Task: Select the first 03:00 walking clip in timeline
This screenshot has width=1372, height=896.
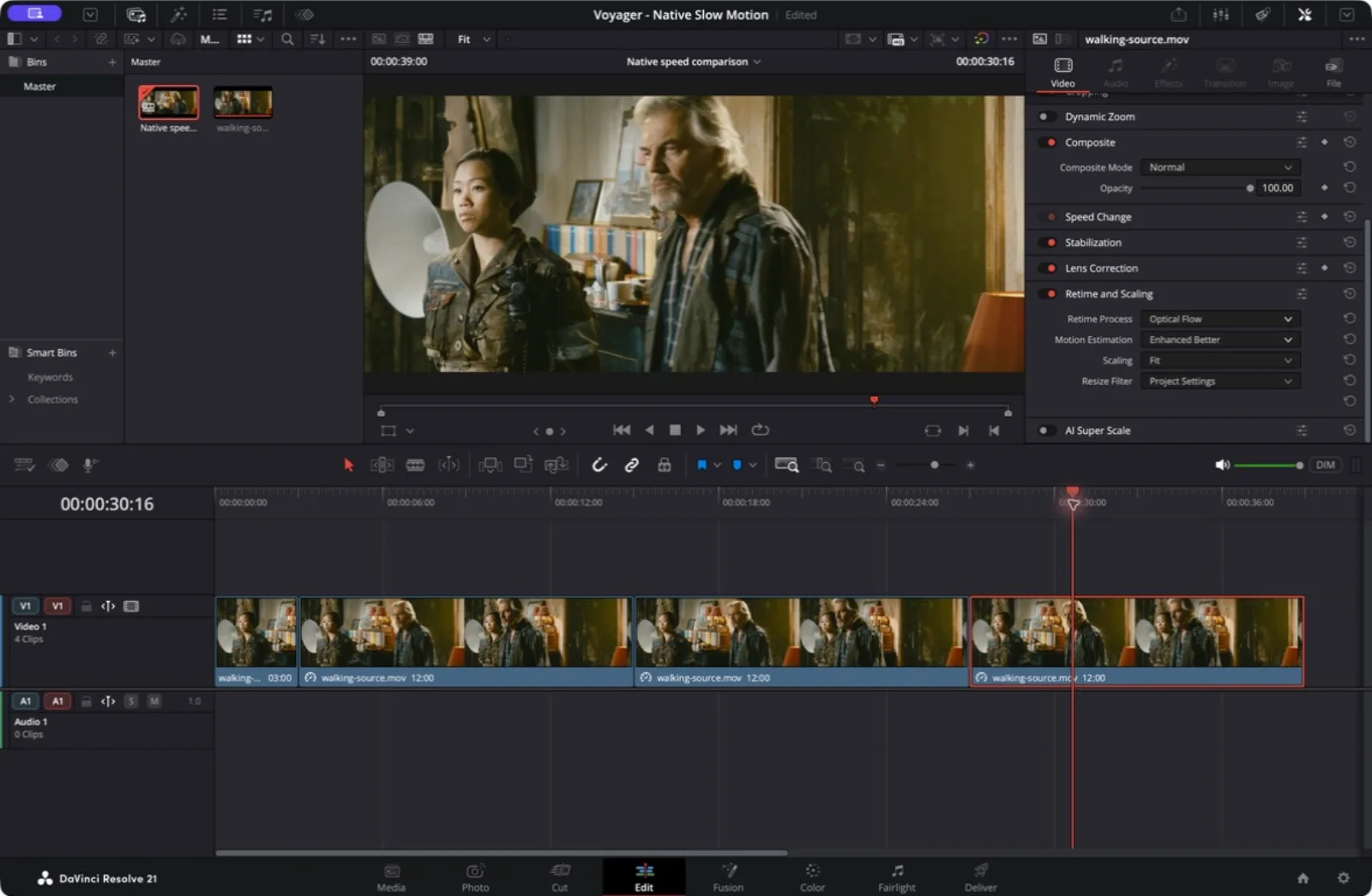Action: (x=256, y=641)
